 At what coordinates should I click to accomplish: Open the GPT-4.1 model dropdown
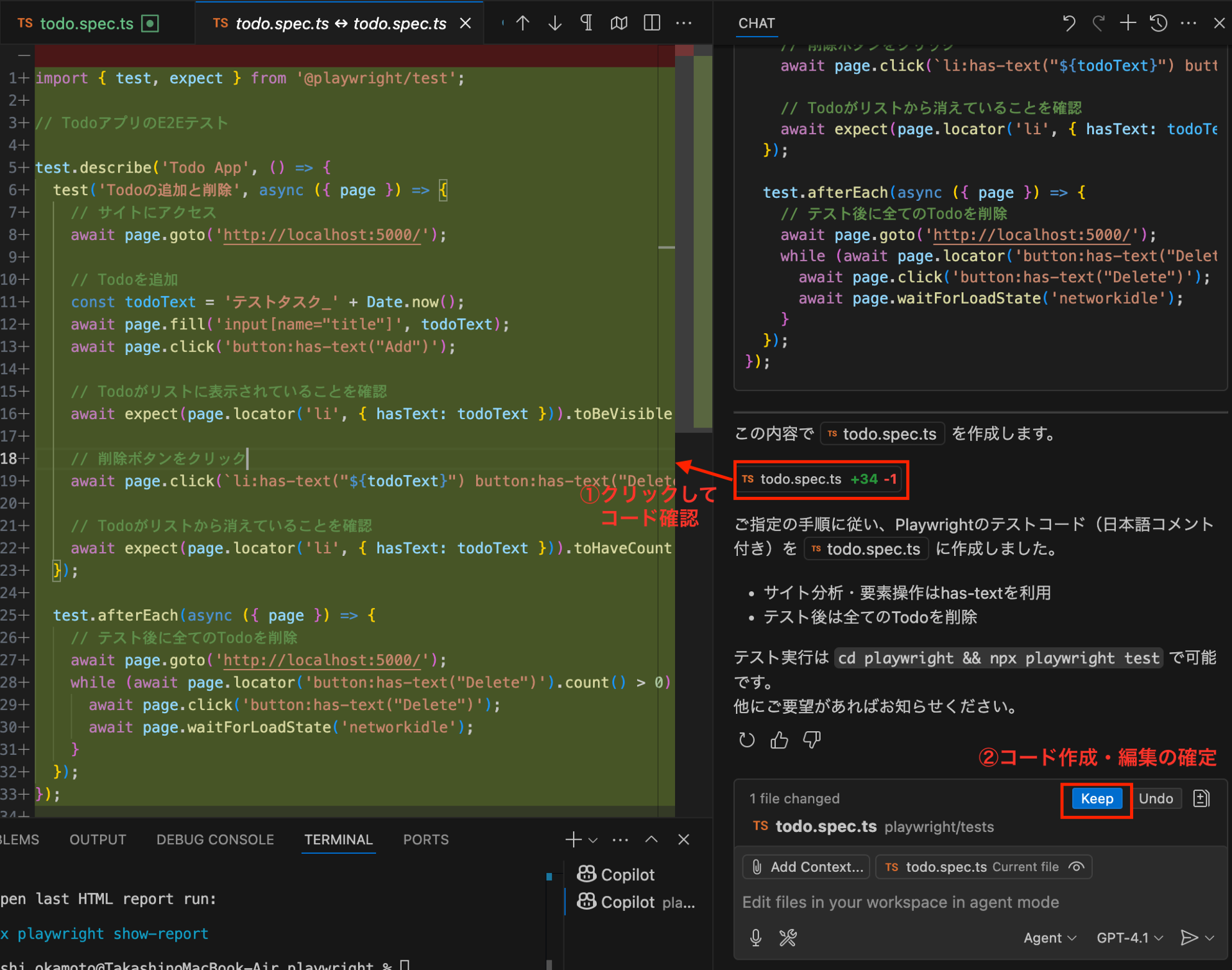pos(1129,937)
